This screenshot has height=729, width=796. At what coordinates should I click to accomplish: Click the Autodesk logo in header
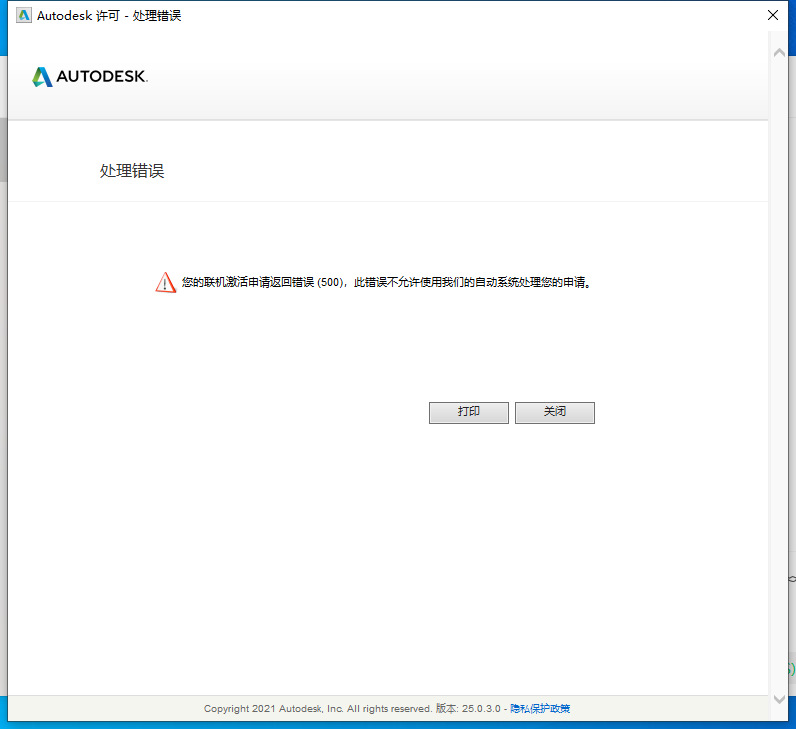[x=90, y=77]
